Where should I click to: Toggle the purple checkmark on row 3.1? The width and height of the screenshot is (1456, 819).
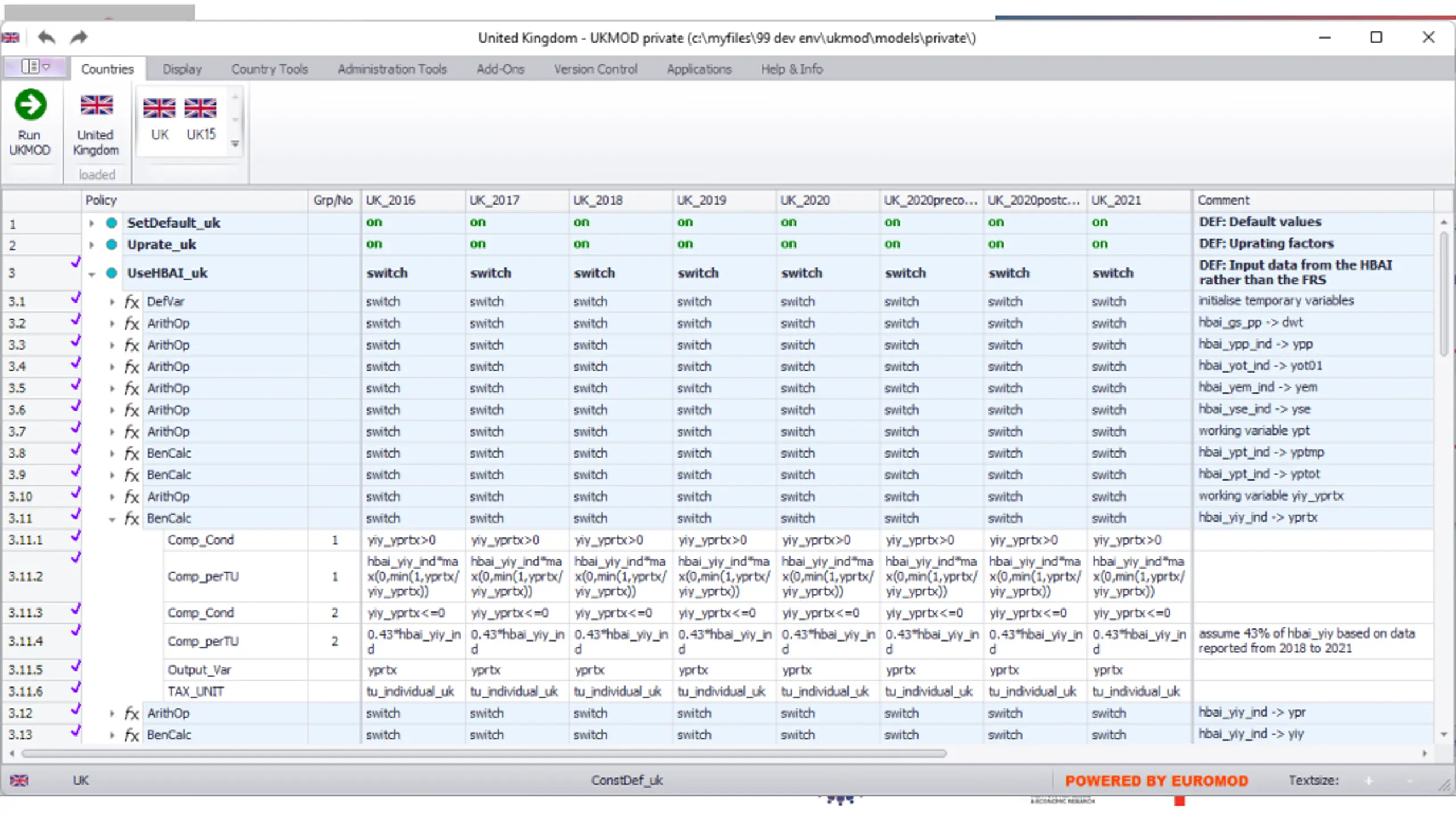tap(75, 297)
